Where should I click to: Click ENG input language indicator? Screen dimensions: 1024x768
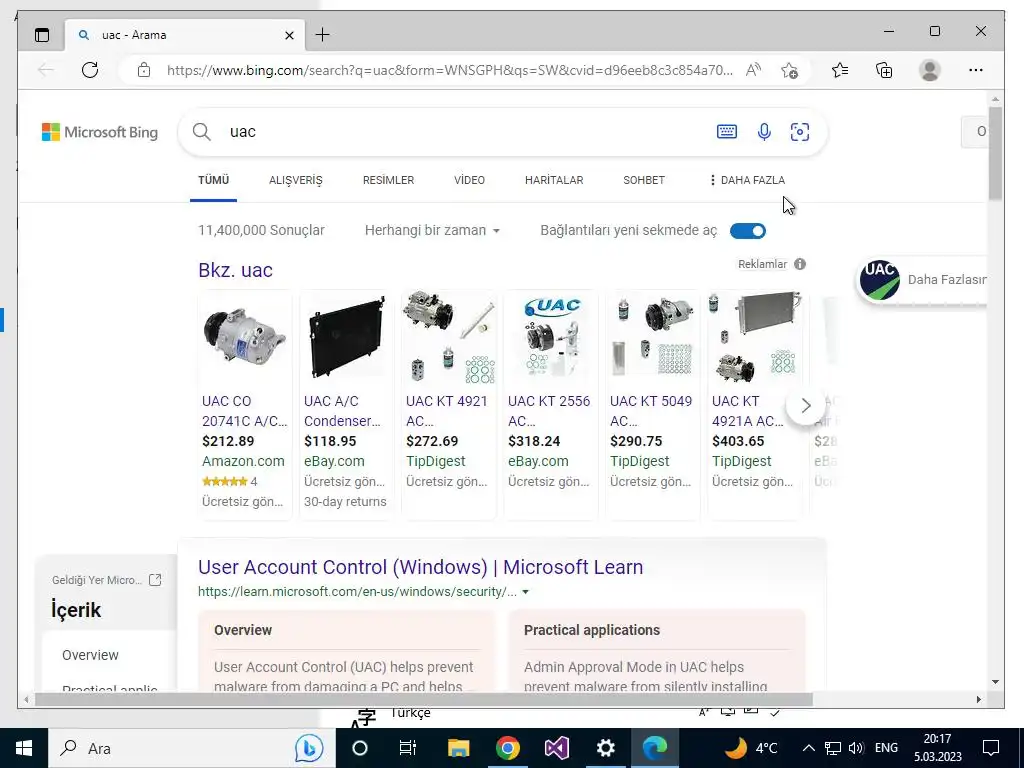pos(886,748)
